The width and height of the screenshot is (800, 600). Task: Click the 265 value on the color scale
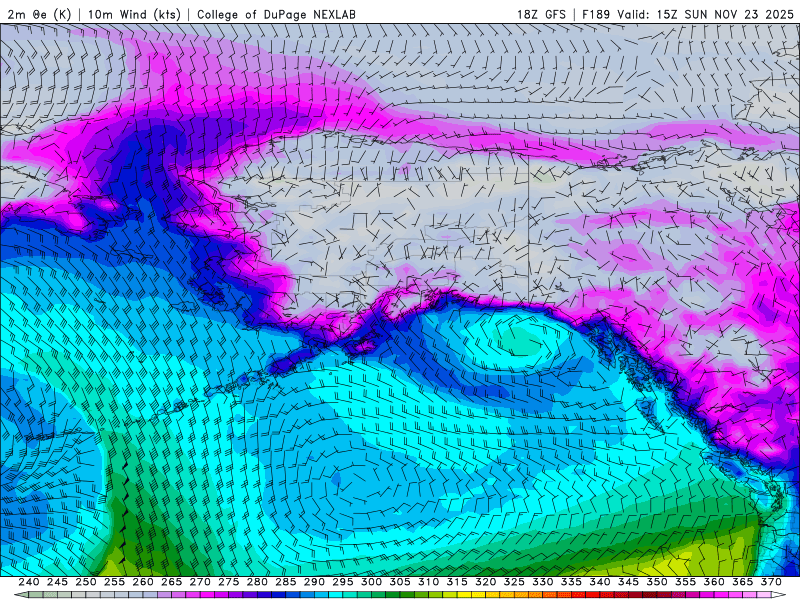coord(171,582)
